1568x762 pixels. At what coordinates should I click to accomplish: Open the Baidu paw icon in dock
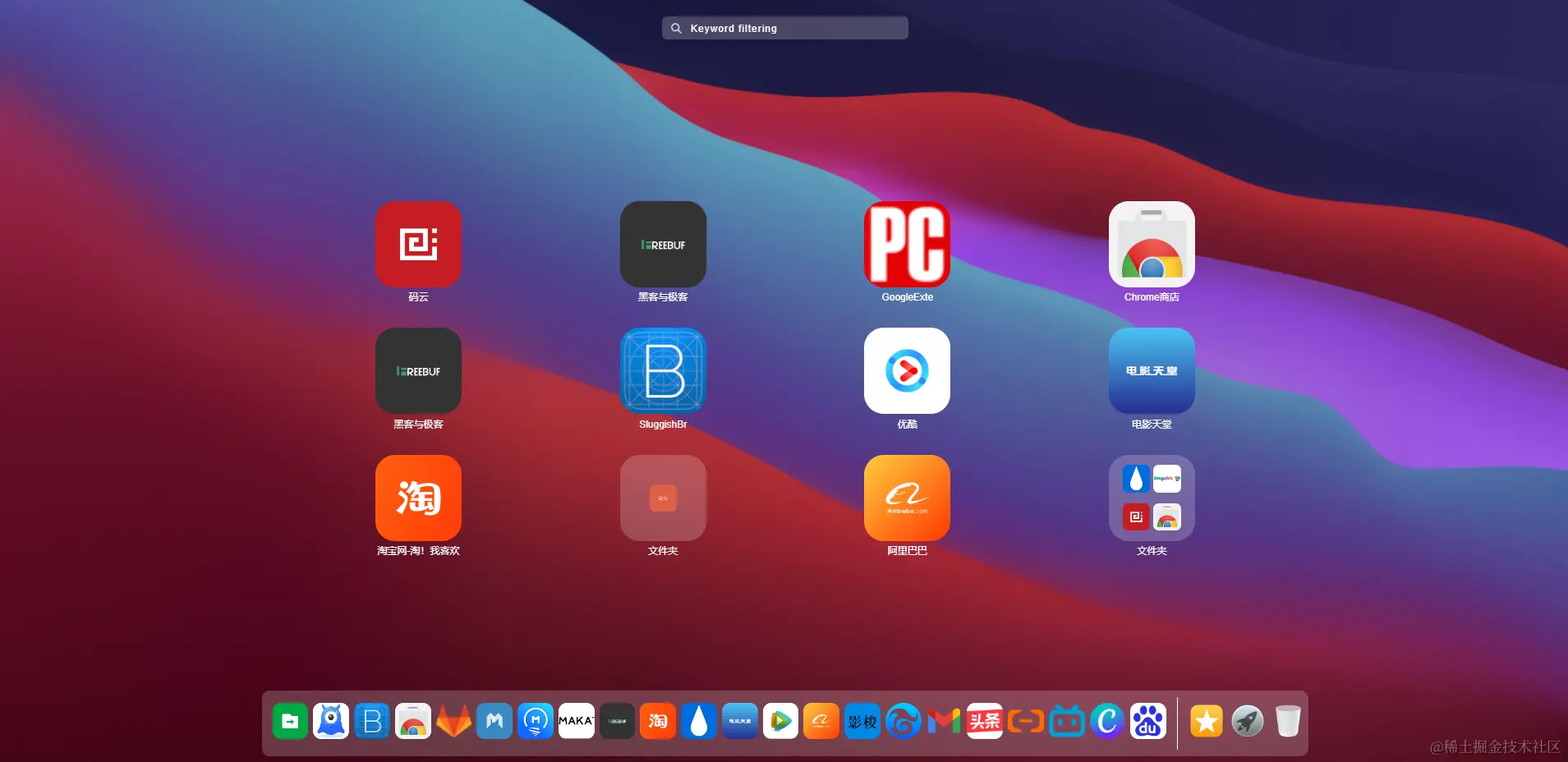1148,721
